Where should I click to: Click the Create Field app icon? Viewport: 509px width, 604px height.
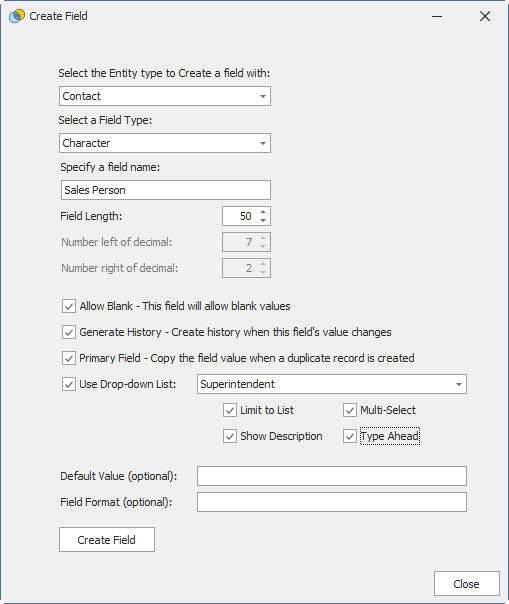[17, 16]
